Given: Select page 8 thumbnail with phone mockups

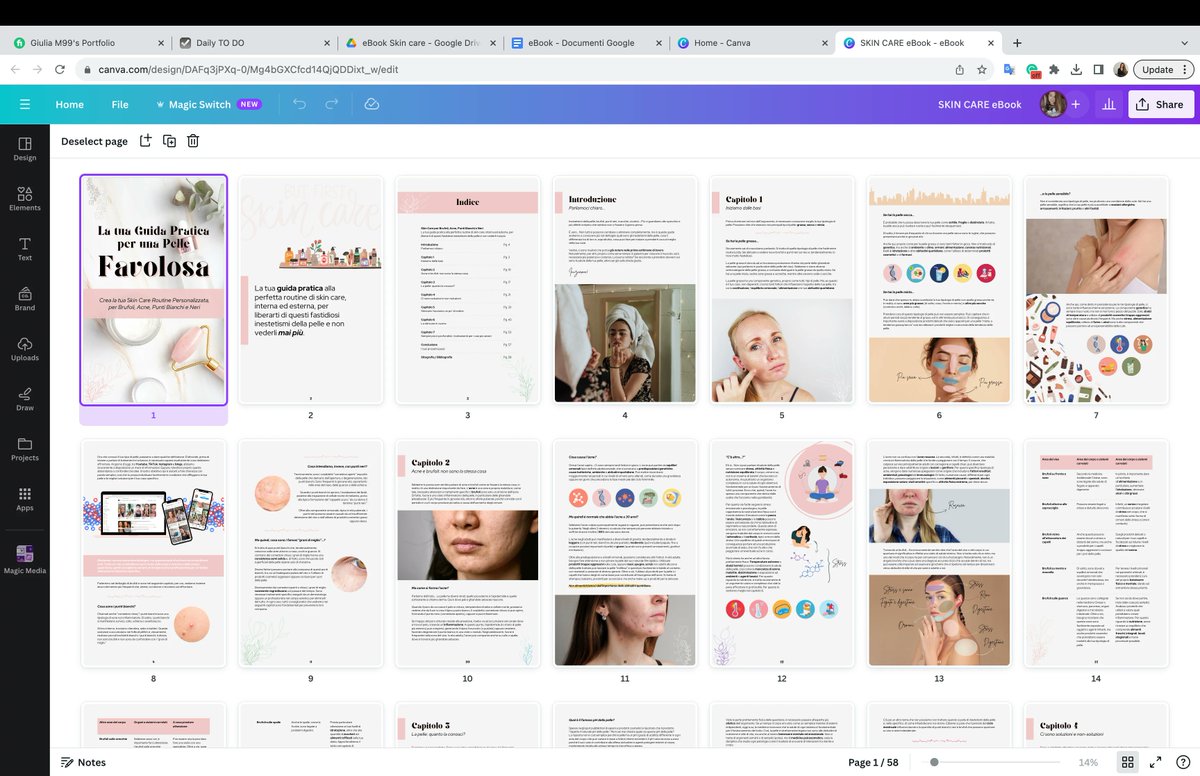Looking at the screenshot, I should point(154,554).
